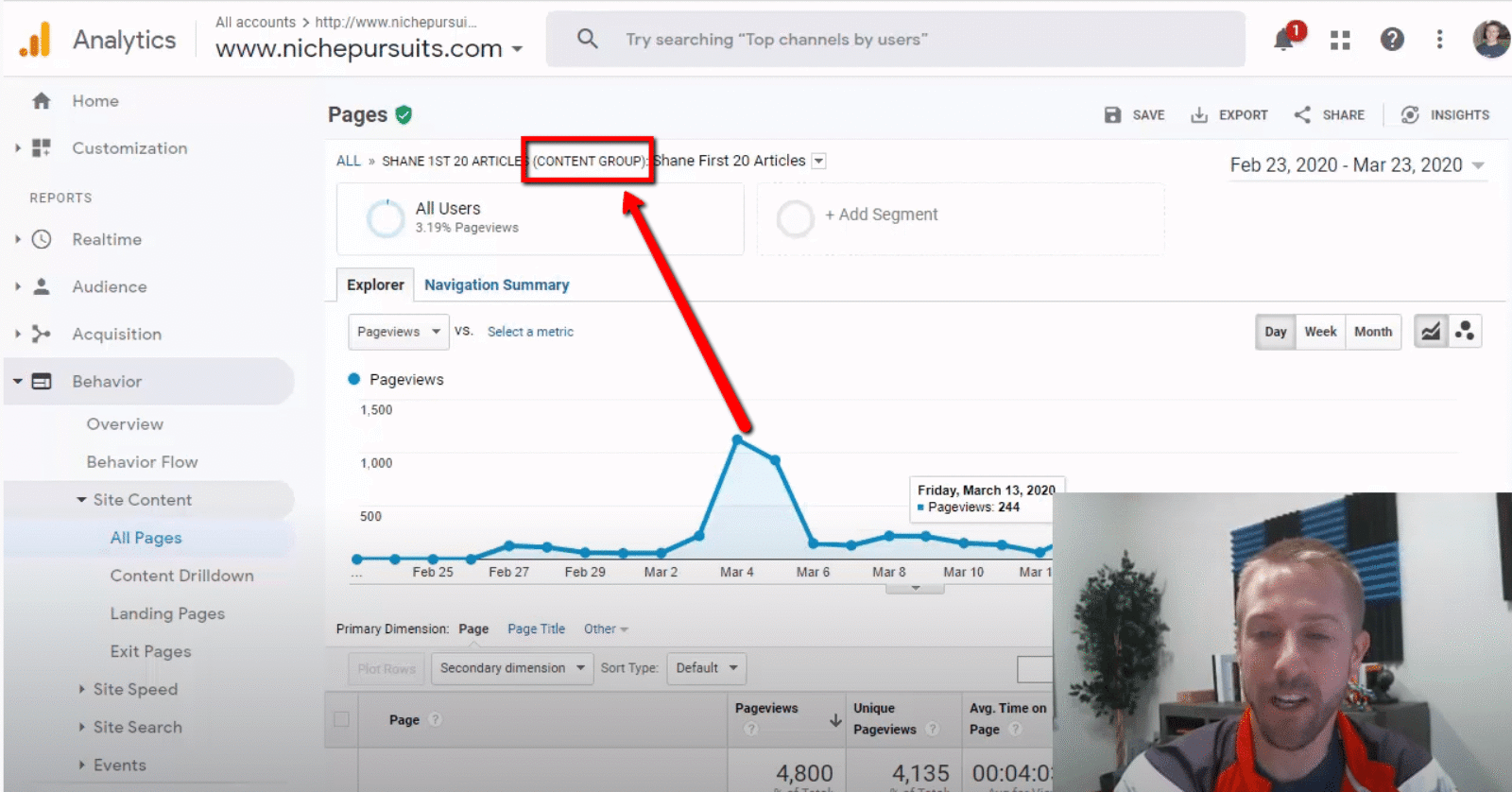The image size is (1512, 792).
Task: Switch to motion chart dots icon
Action: click(x=1465, y=332)
